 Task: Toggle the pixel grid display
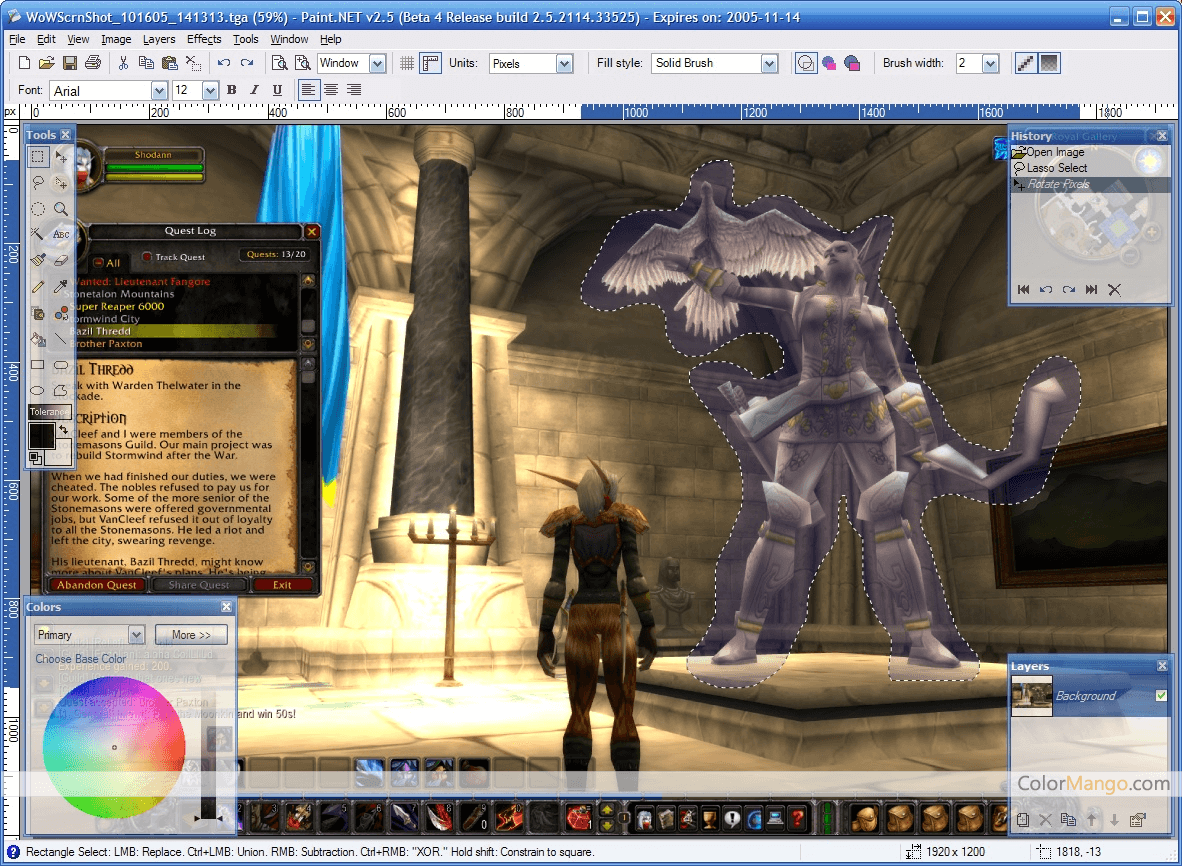407,63
